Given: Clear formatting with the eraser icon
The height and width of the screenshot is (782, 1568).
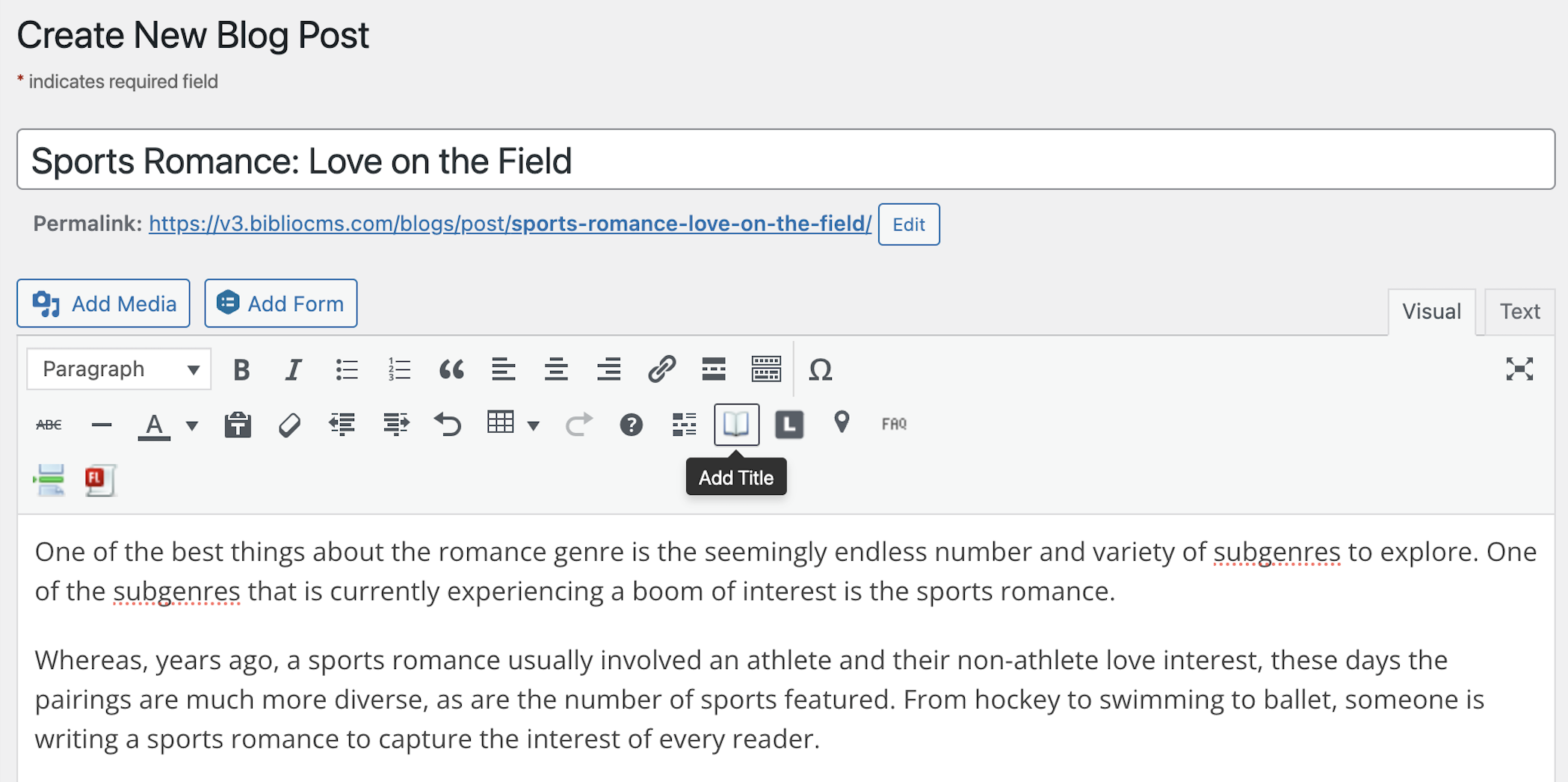Looking at the screenshot, I should coord(290,424).
